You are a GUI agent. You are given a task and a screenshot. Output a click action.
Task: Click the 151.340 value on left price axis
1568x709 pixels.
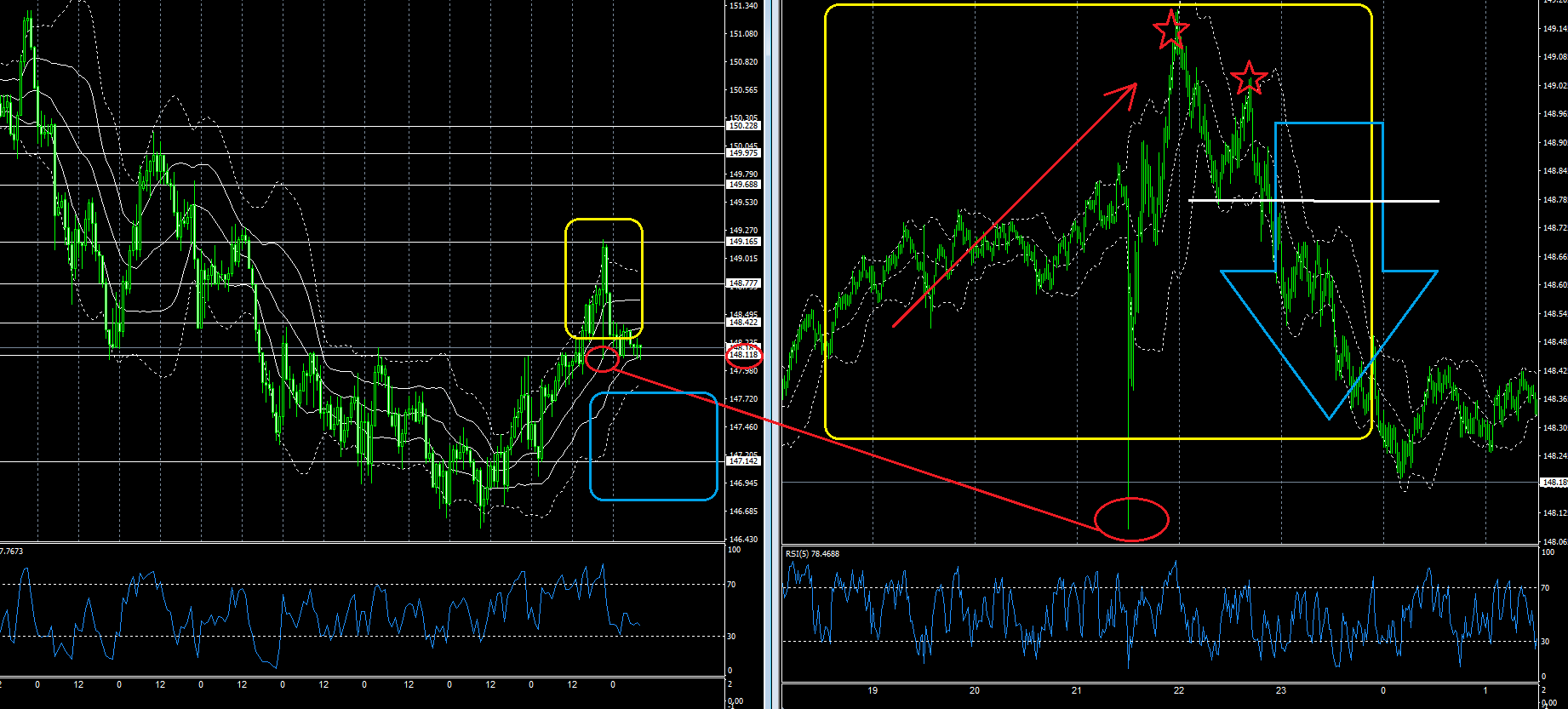click(x=743, y=6)
